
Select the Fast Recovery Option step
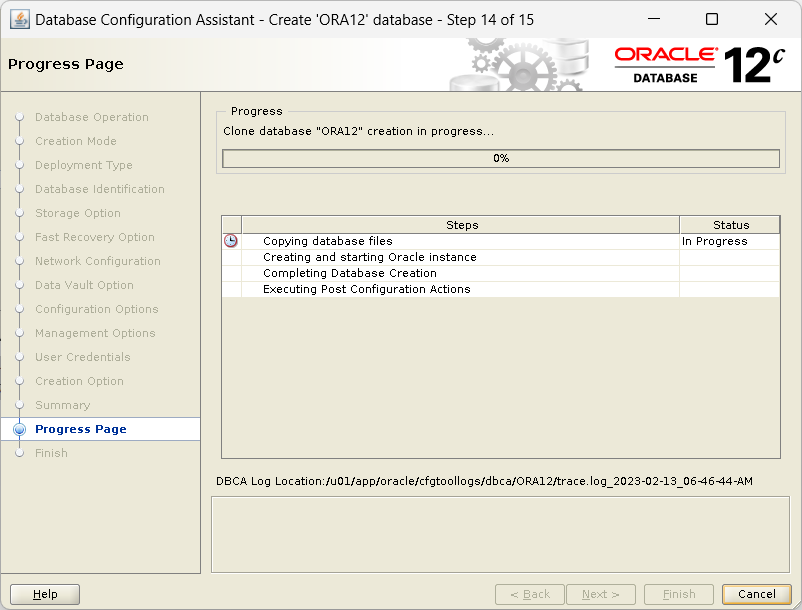[95, 237]
